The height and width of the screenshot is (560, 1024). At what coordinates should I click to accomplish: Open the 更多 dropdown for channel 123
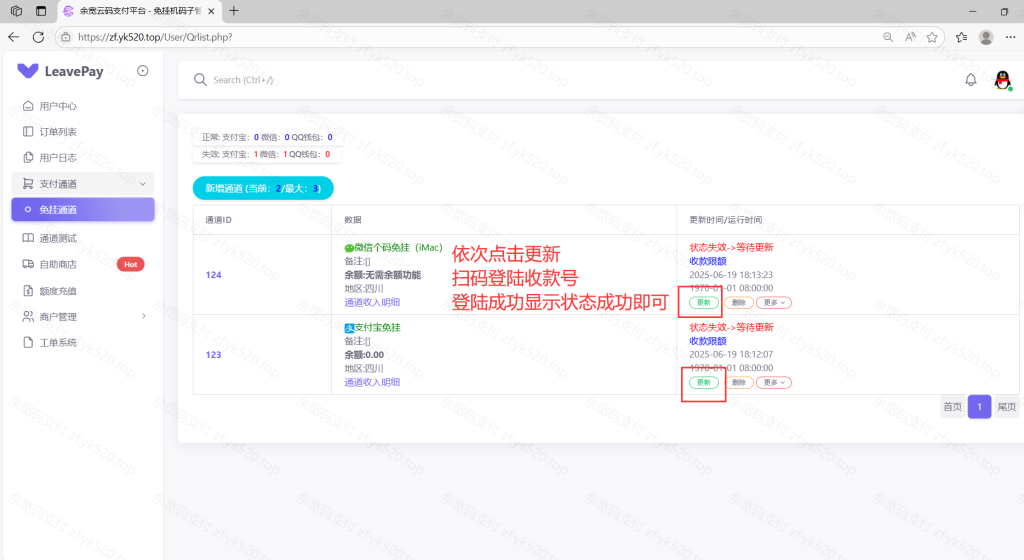[774, 382]
